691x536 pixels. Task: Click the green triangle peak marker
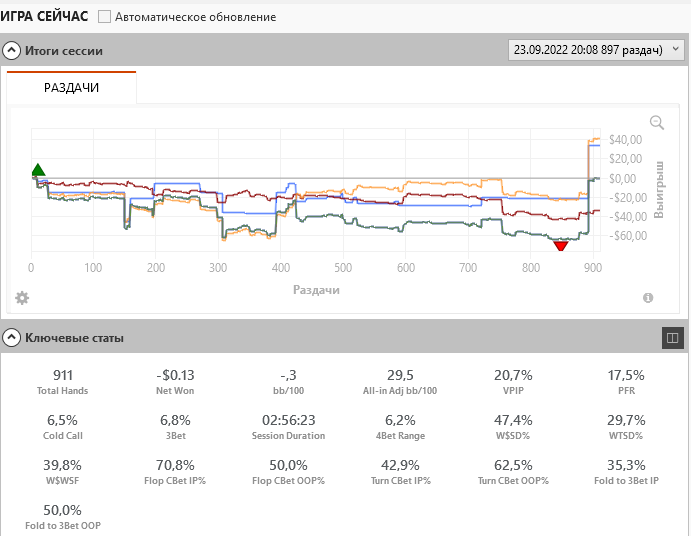38,171
